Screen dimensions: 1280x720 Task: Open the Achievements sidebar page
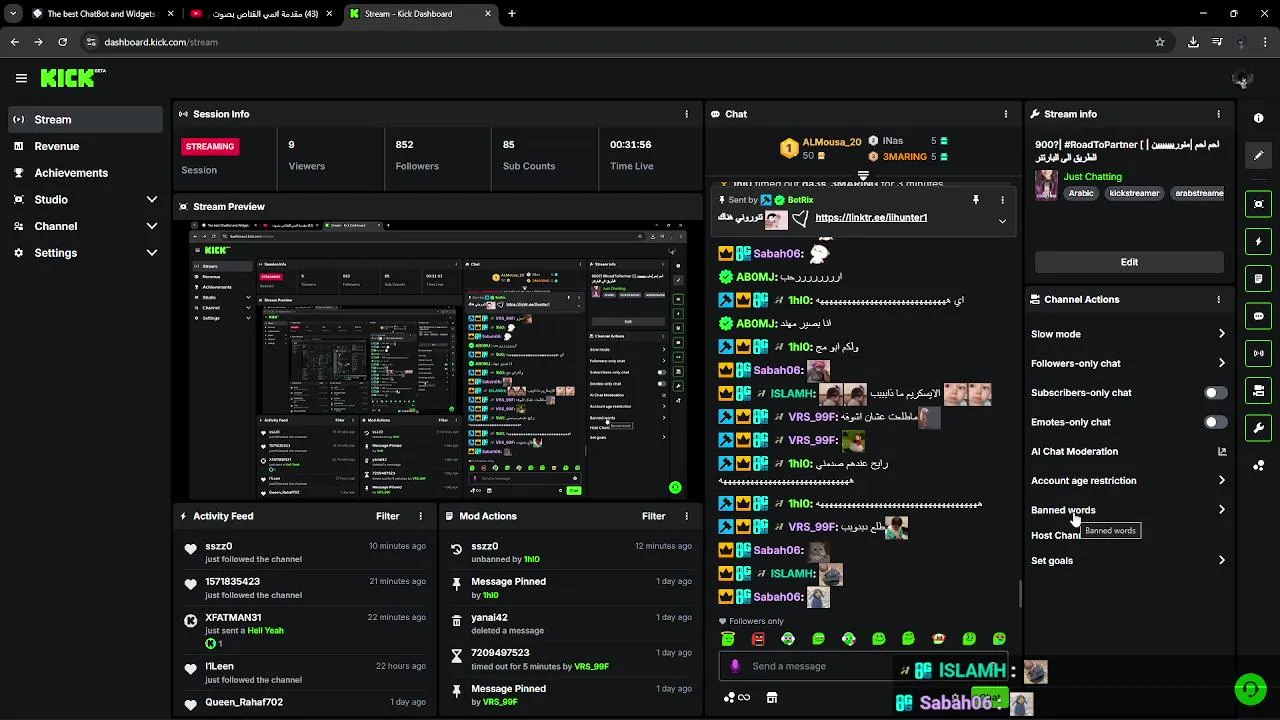point(83,173)
